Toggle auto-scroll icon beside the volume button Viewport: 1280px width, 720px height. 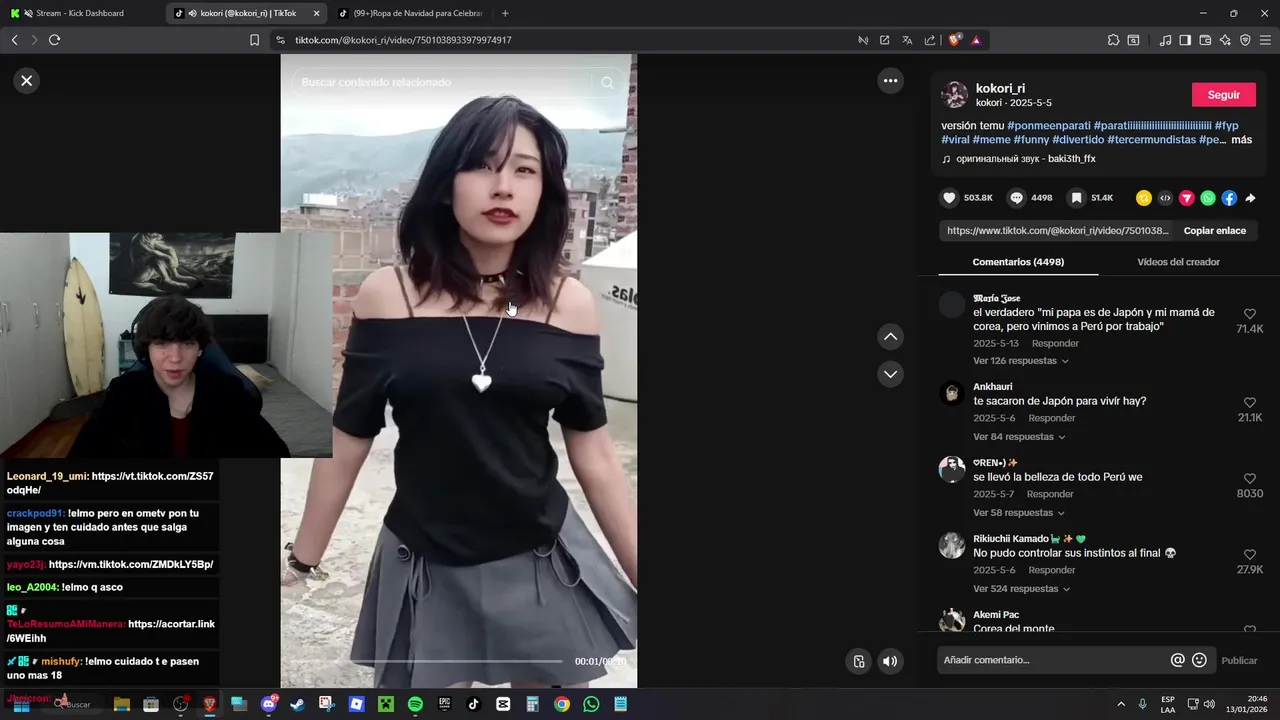pos(859,661)
